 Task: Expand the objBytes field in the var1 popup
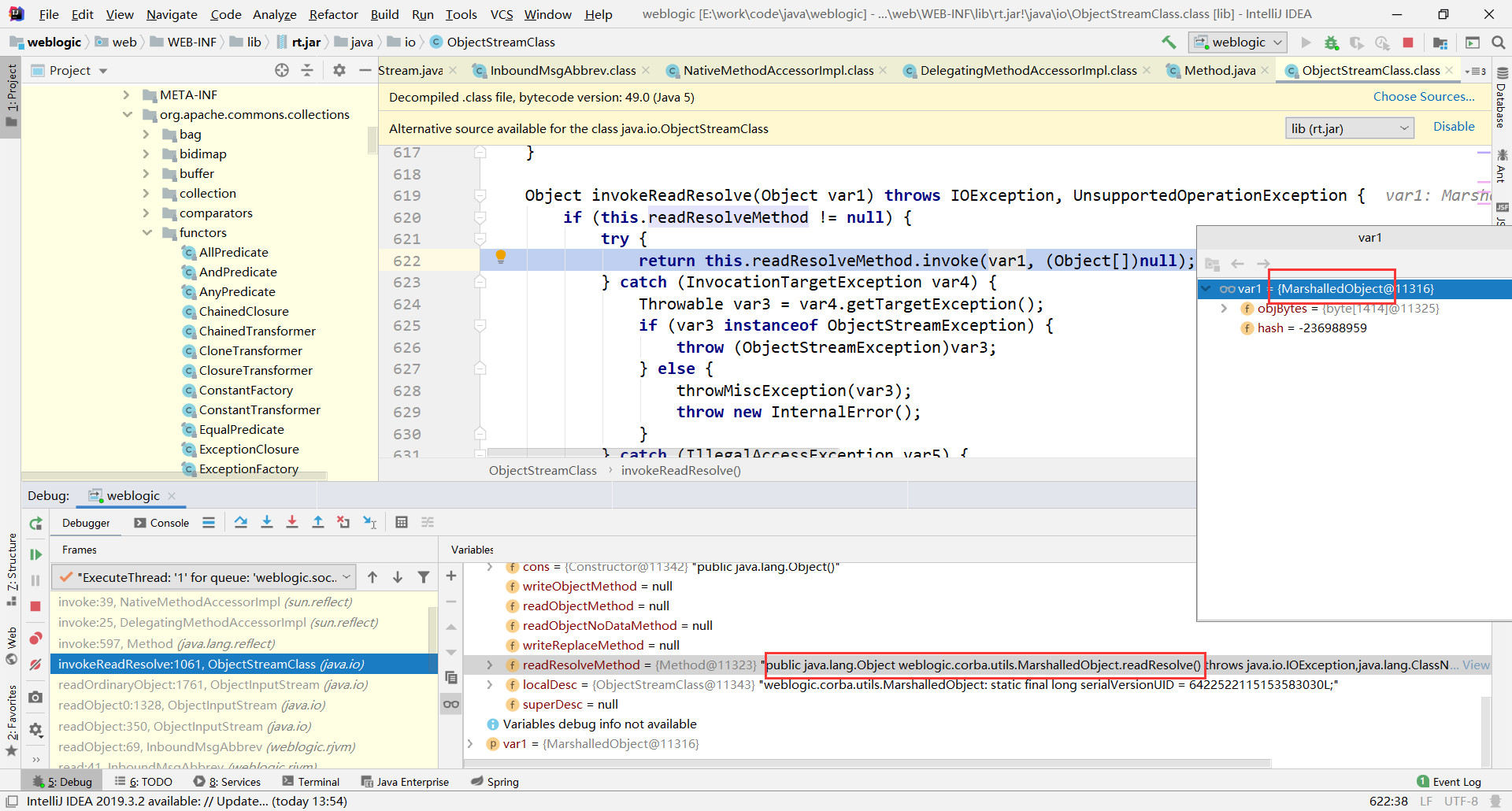[1225, 308]
